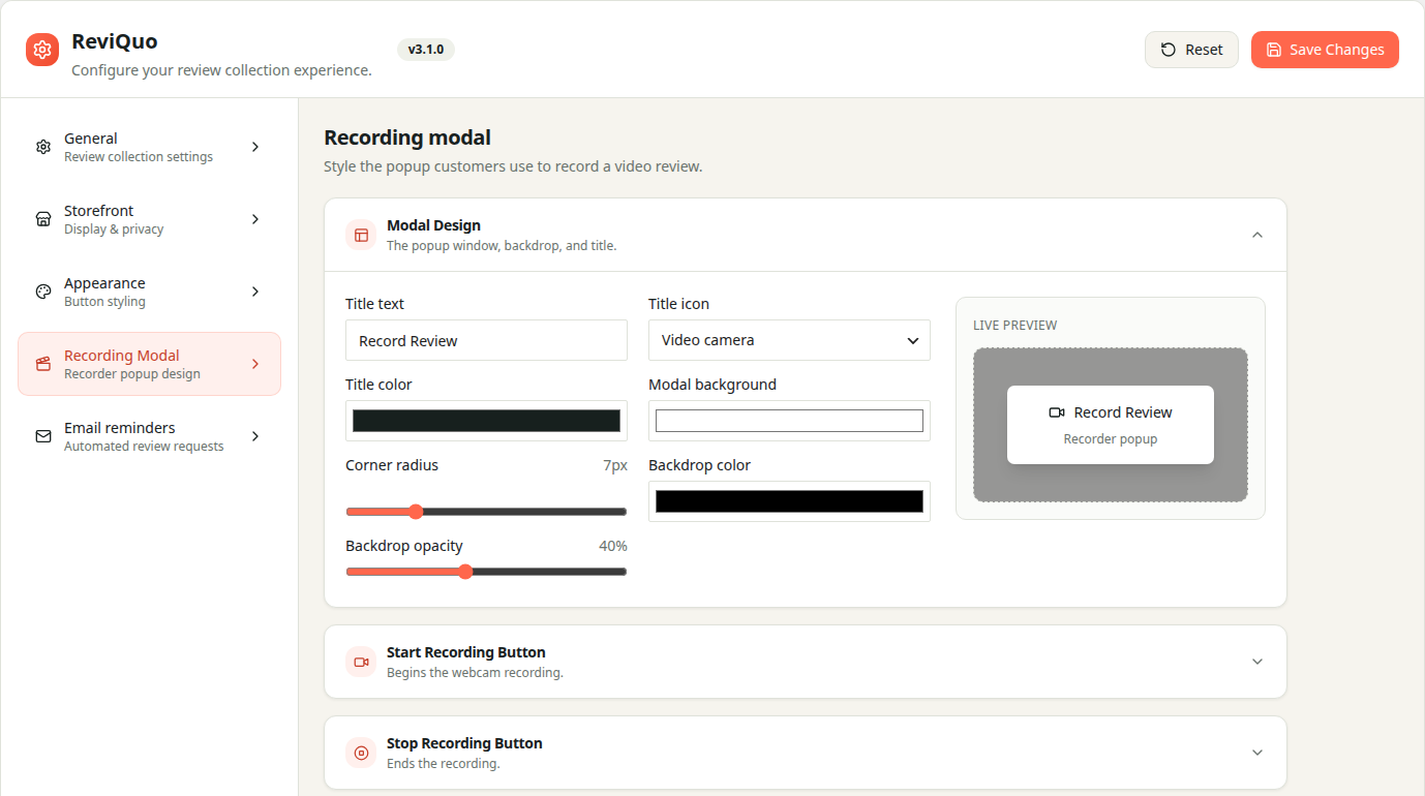Click the Backdrop opacity slider
Image resolution: width=1425 pixels, height=796 pixels.
(x=486, y=572)
